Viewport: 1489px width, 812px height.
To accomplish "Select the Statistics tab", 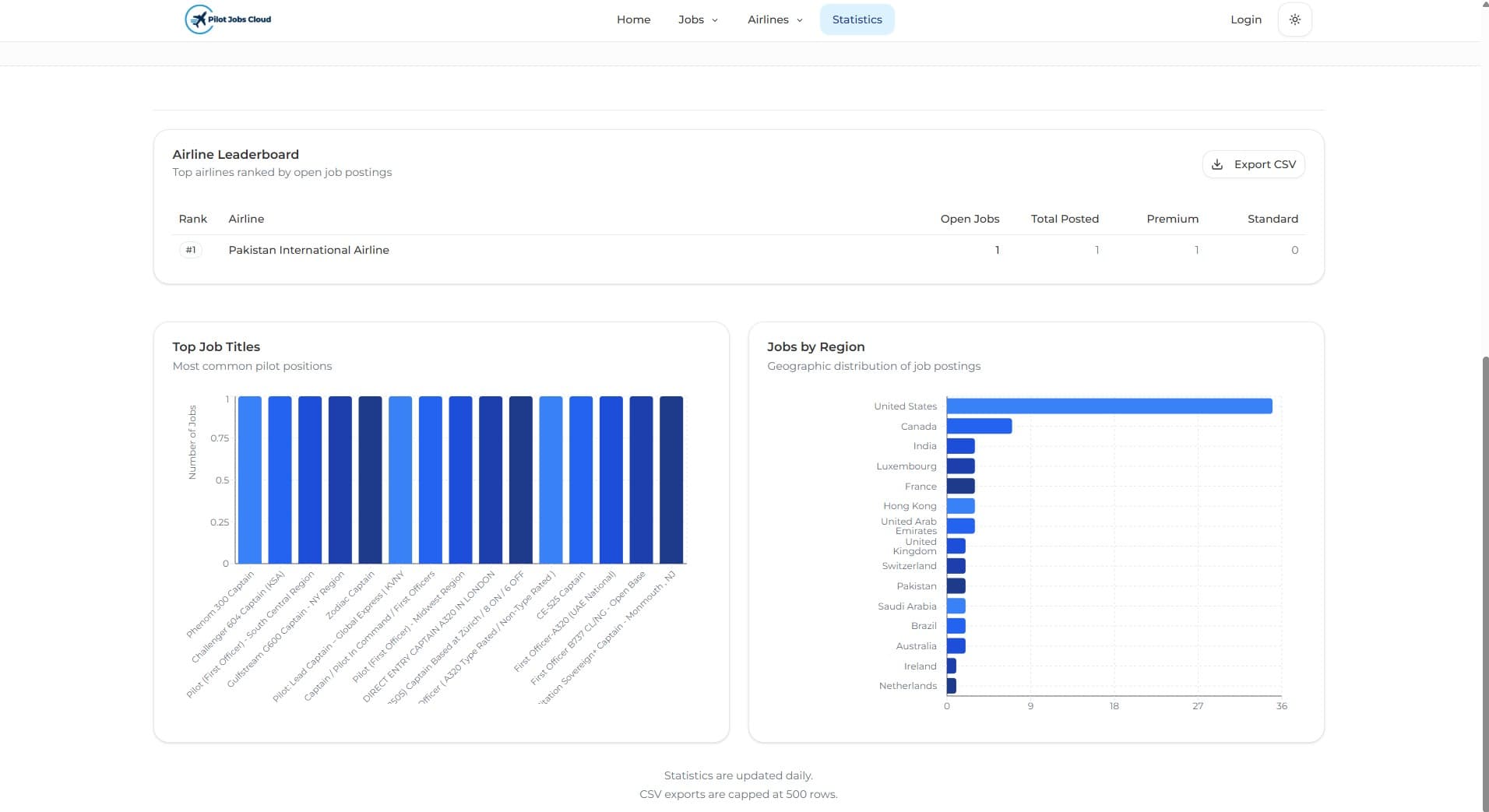I will coord(857,19).
